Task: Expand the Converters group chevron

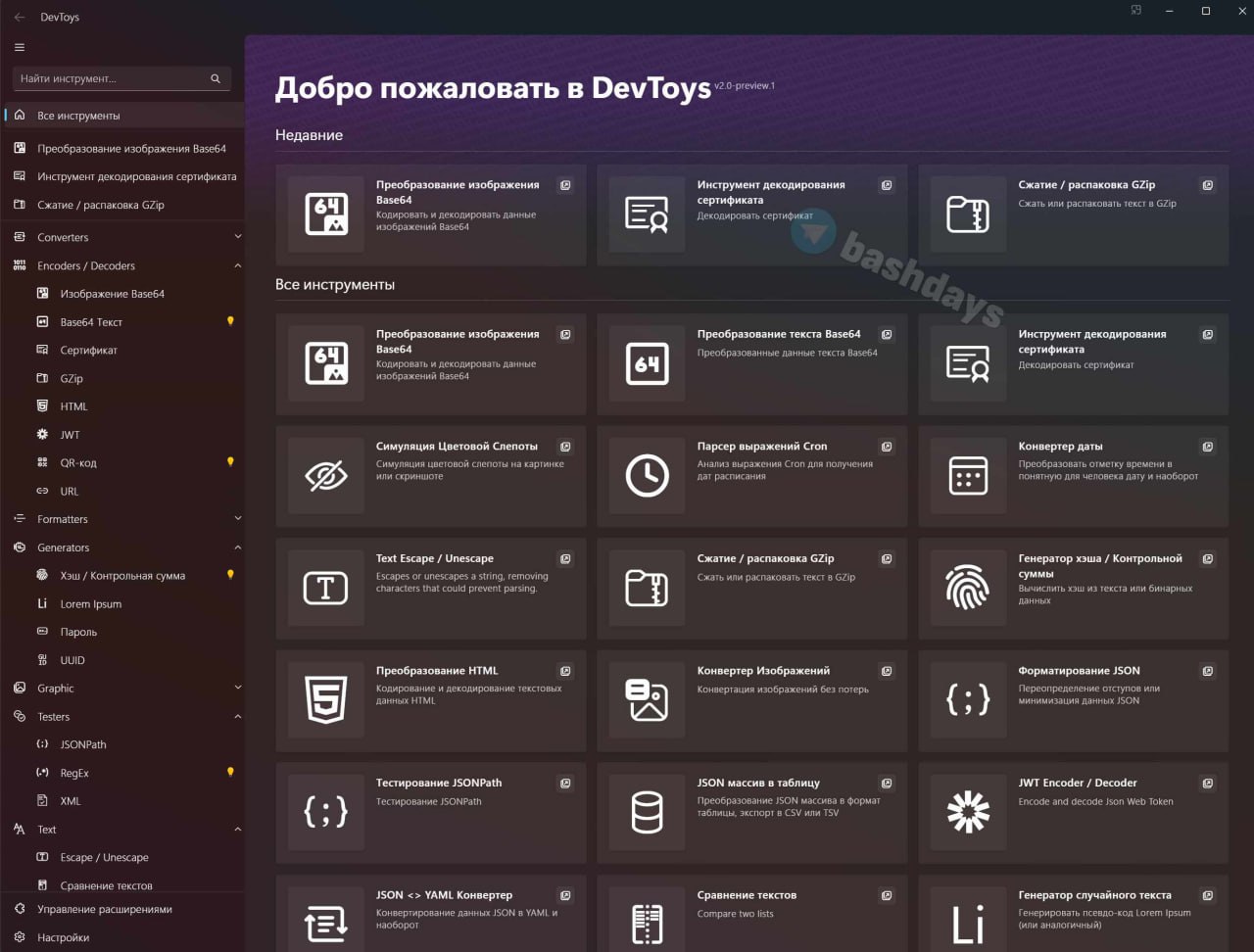Action: click(x=237, y=237)
